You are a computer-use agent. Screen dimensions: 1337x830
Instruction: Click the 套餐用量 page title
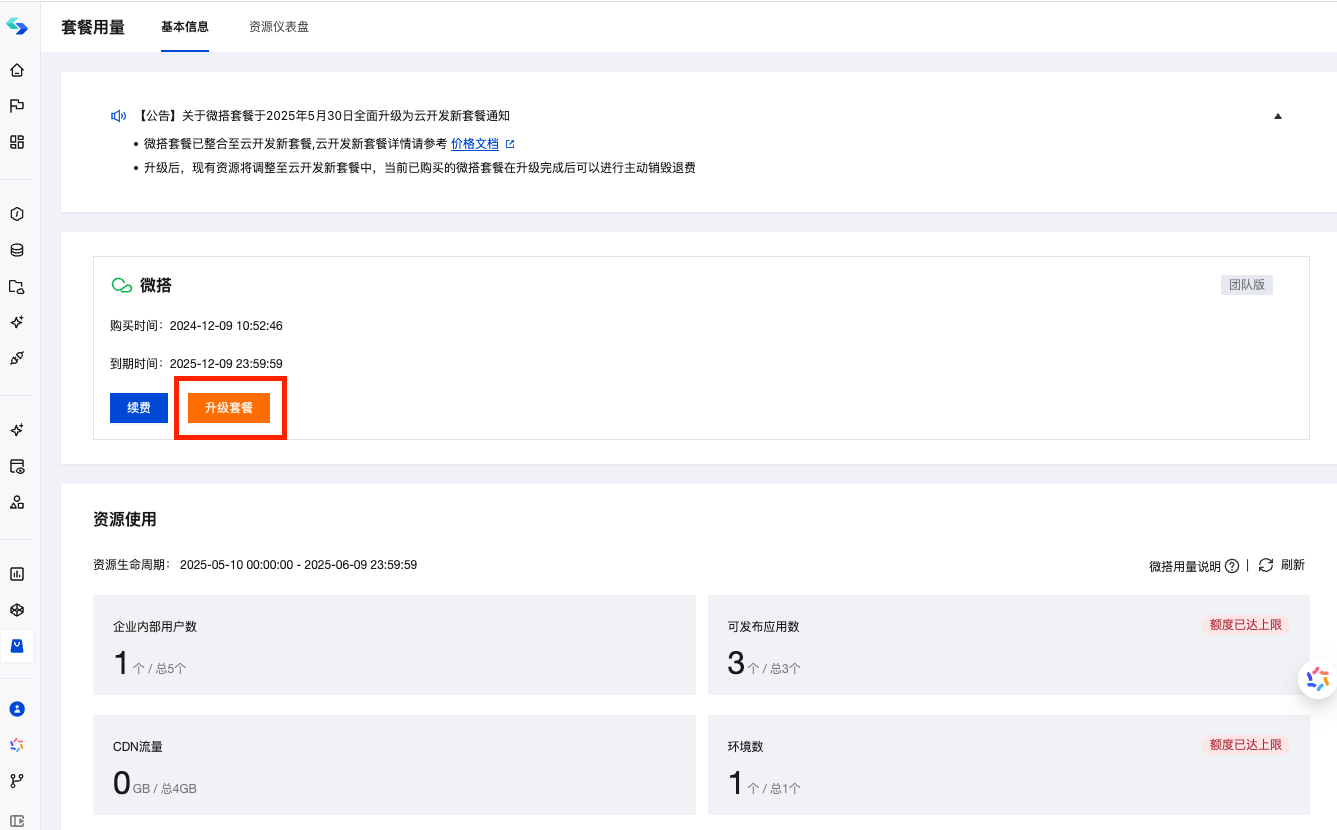93,27
